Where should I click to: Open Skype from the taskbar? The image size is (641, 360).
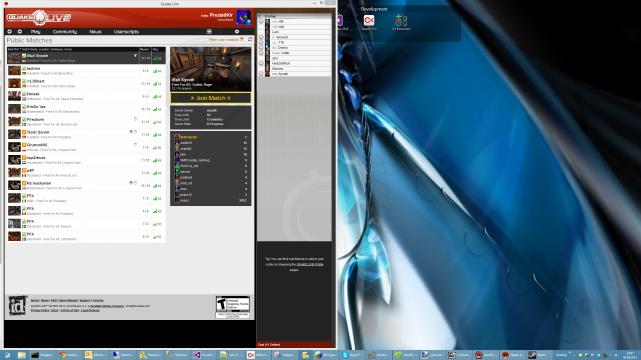point(352,355)
